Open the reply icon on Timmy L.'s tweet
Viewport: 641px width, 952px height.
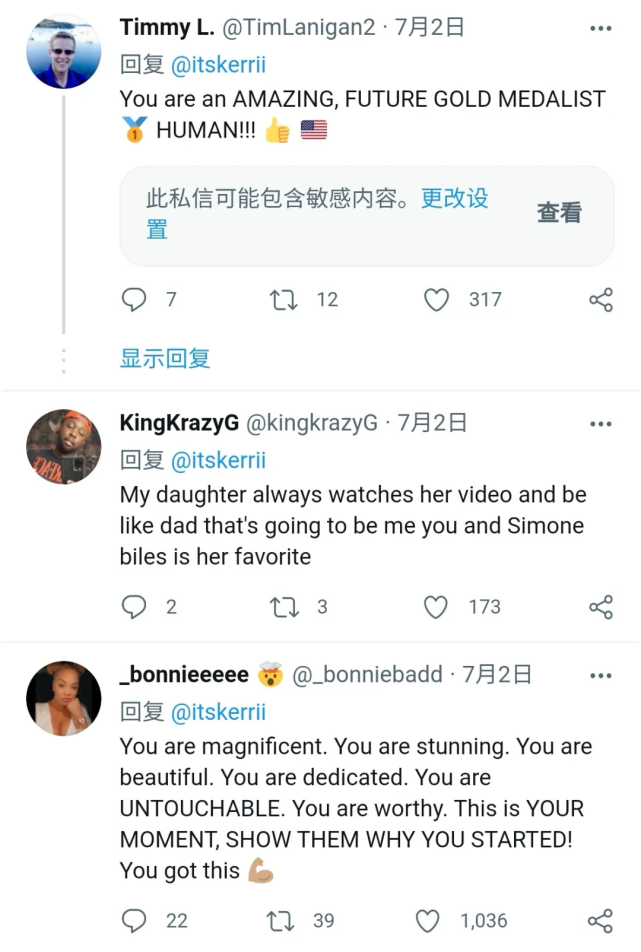pyautogui.click(x=133, y=299)
